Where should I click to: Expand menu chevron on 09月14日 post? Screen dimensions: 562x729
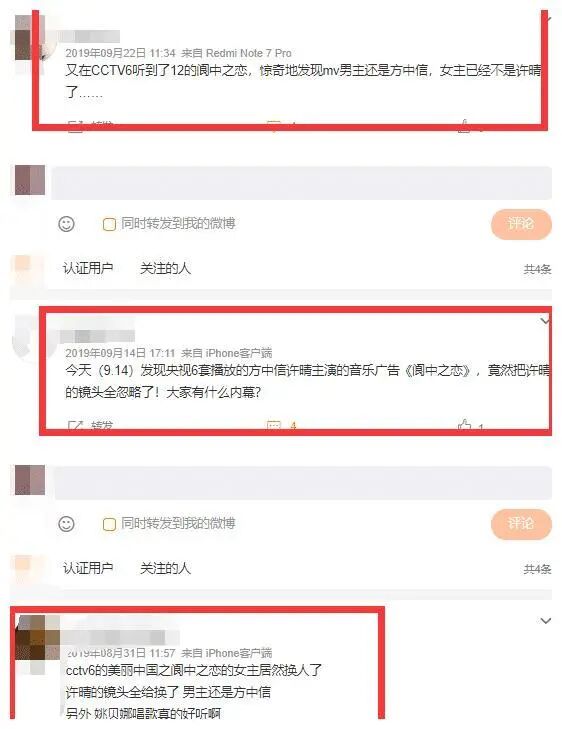point(545,321)
